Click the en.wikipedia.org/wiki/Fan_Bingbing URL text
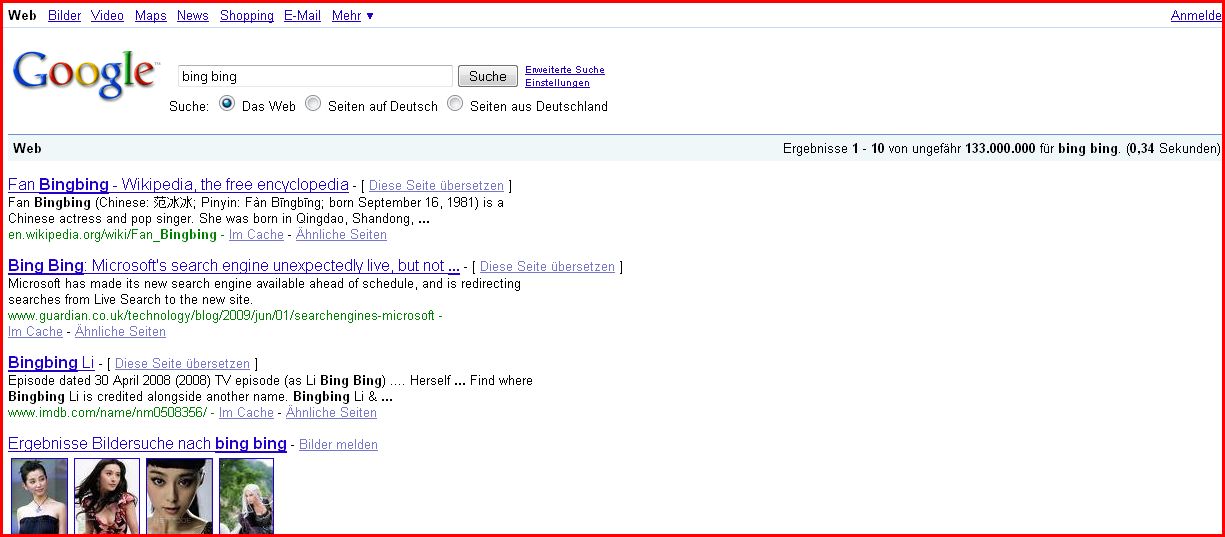This screenshot has width=1225, height=537. 112,235
